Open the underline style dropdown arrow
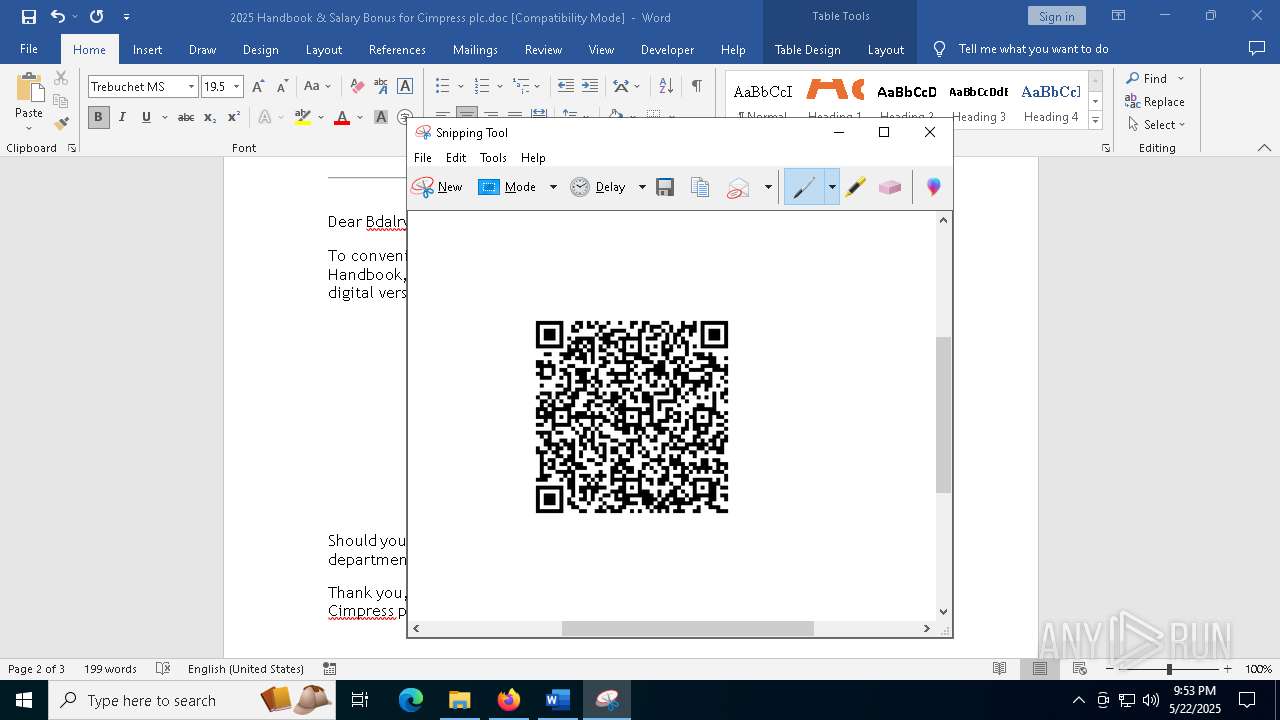Screen dimensions: 1280x720 point(164,117)
